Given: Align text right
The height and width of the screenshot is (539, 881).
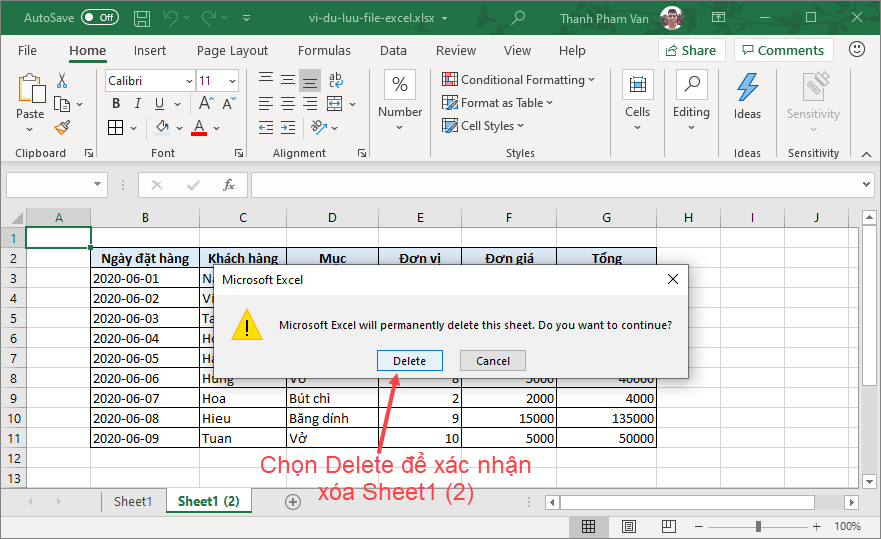Looking at the screenshot, I should (x=310, y=103).
